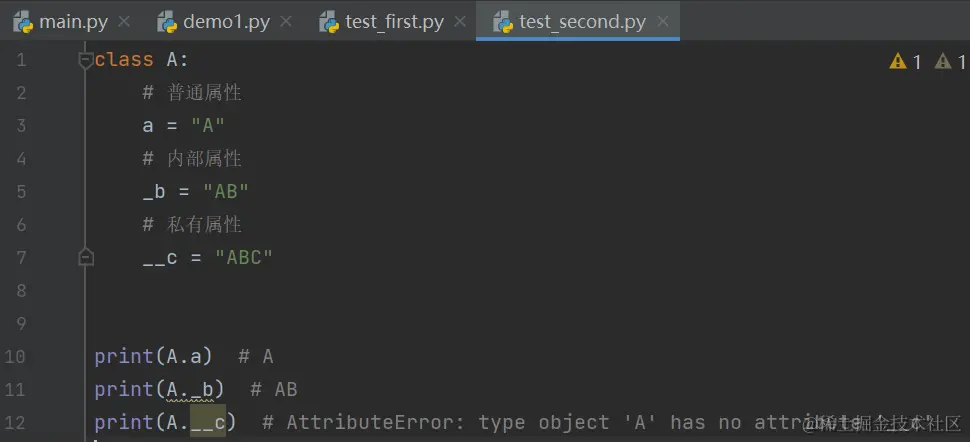The width and height of the screenshot is (970, 442).
Task: Click the Python icon on the test_first.py tab
Action: point(328,22)
